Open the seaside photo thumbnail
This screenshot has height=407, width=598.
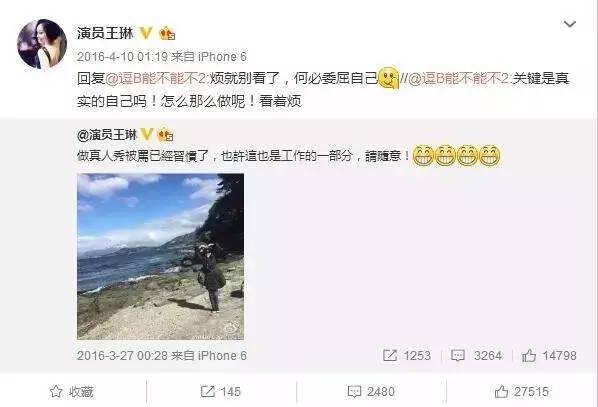(x=161, y=256)
